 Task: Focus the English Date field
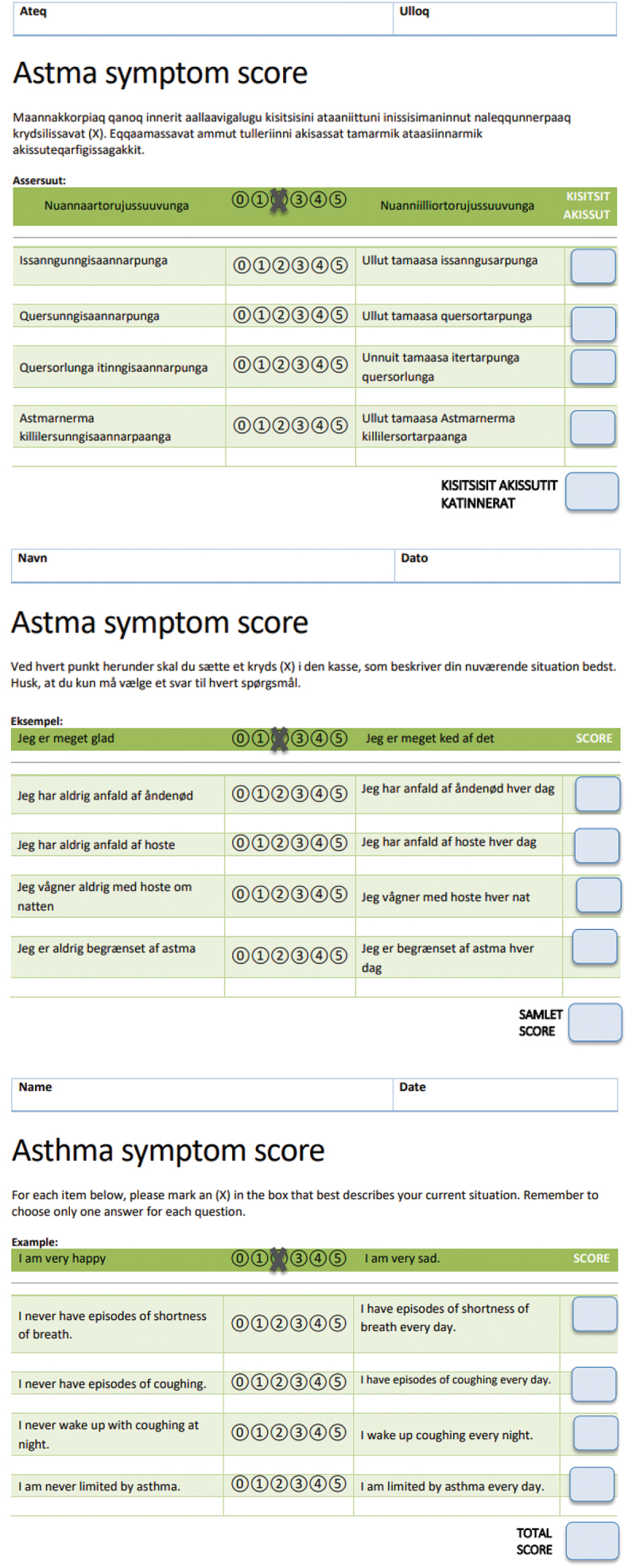505,1094
